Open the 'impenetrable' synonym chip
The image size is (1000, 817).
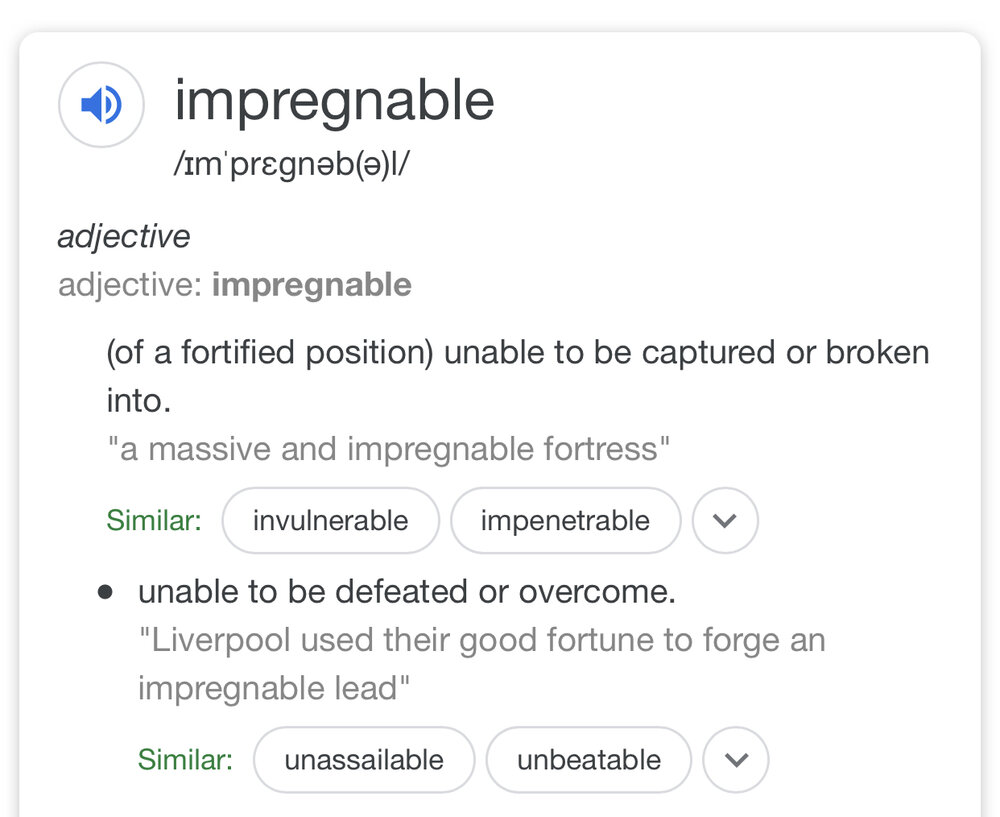coord(565,520)
